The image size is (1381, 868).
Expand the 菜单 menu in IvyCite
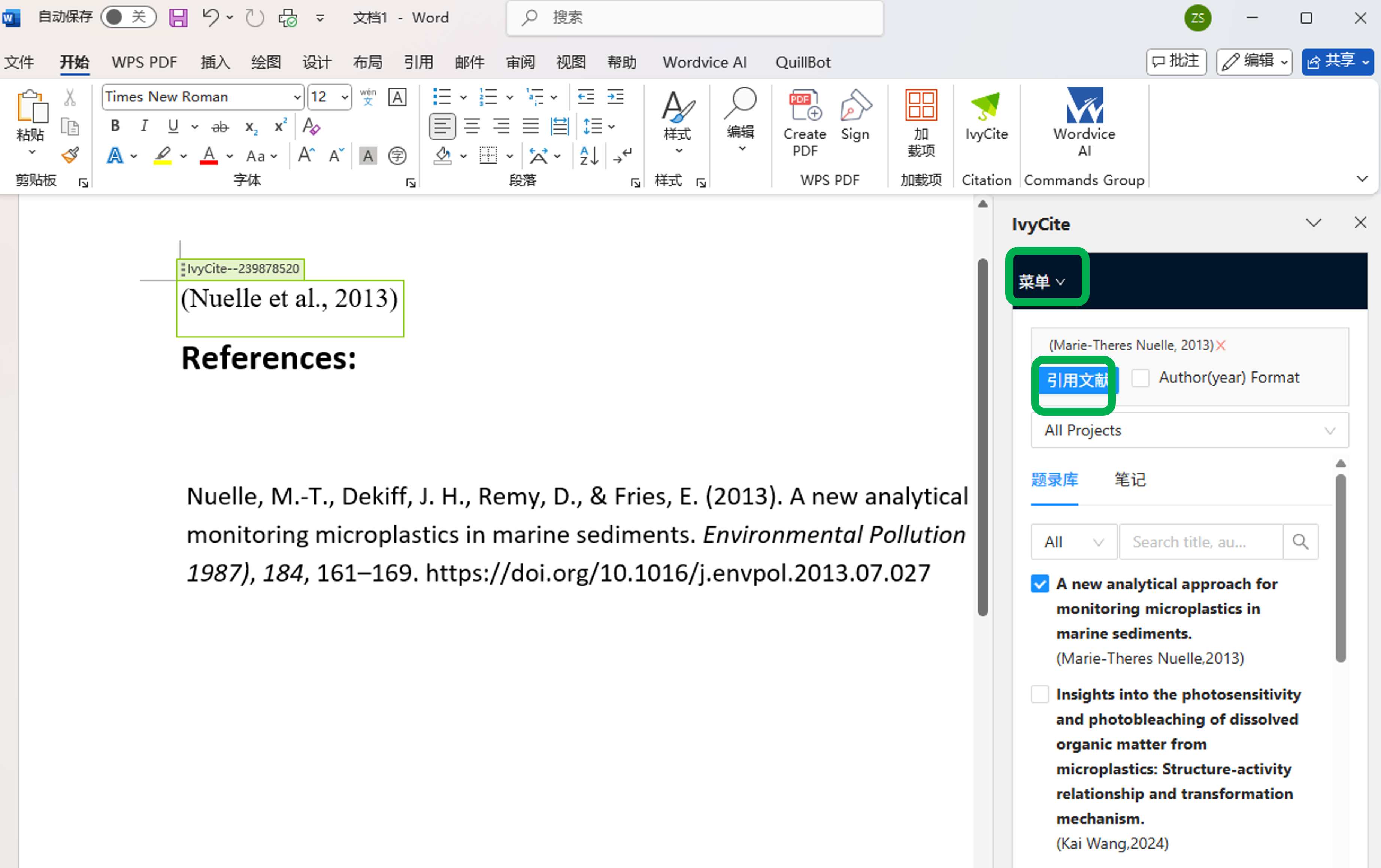(x=1042, y=282)
